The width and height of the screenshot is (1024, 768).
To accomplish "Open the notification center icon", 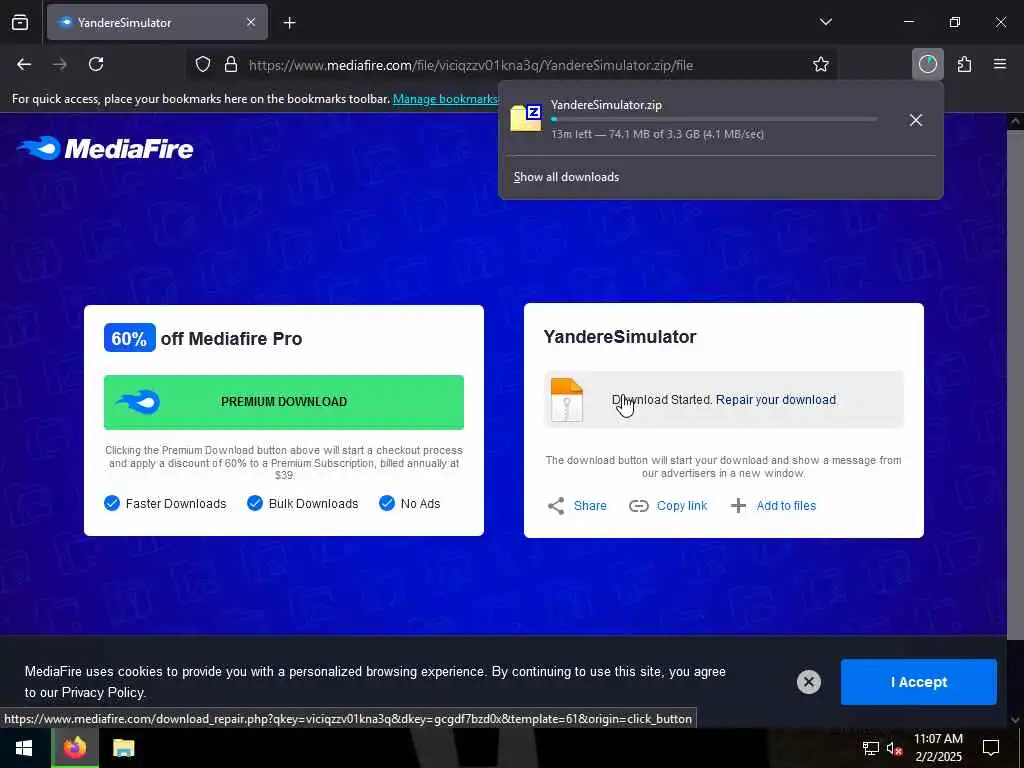I will tap(991, 748).
